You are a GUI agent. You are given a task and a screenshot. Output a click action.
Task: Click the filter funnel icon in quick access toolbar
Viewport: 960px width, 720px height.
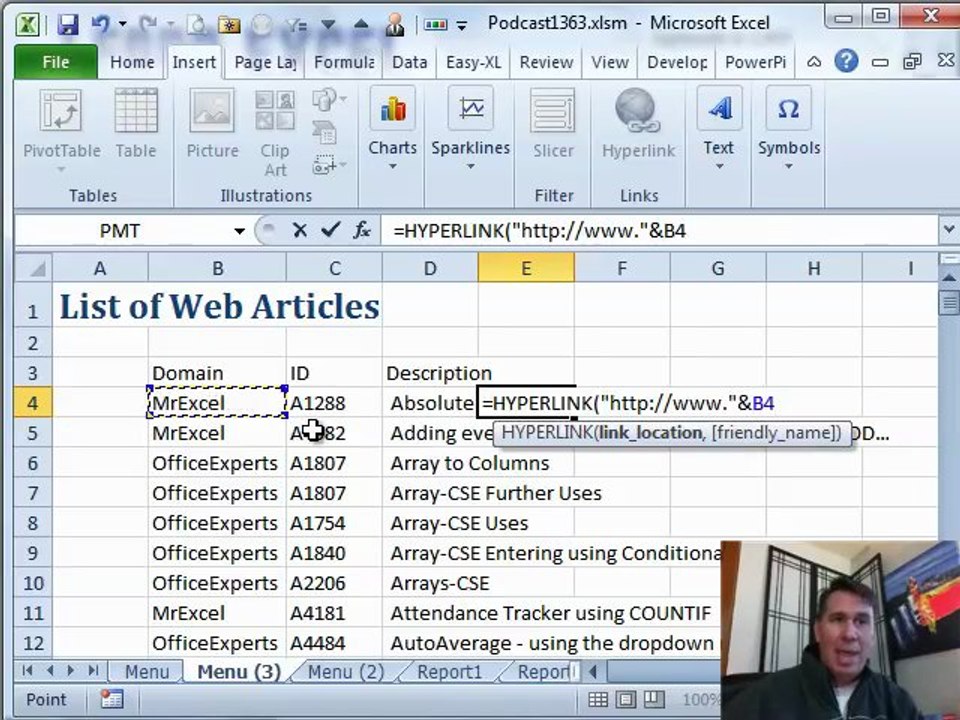(x=297, y=24)
